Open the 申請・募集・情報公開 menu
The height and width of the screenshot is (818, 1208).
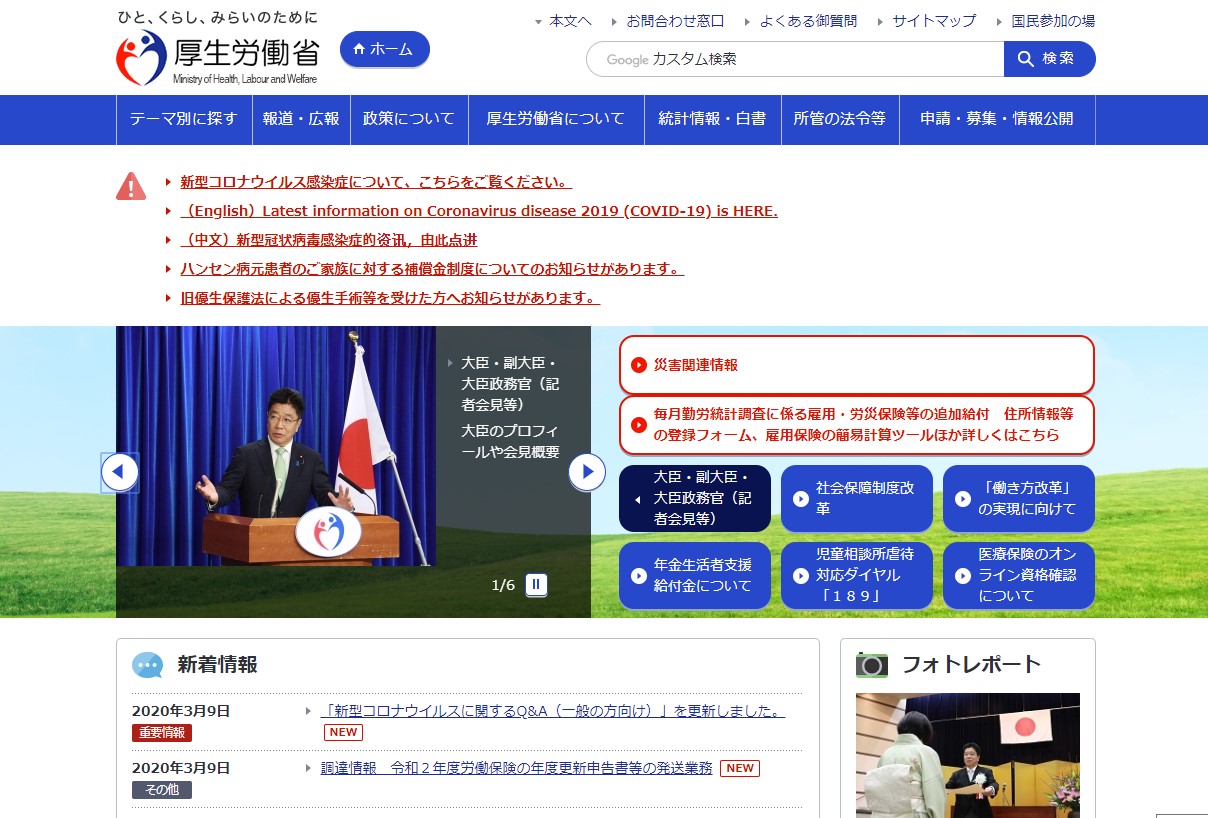point(997,119)
